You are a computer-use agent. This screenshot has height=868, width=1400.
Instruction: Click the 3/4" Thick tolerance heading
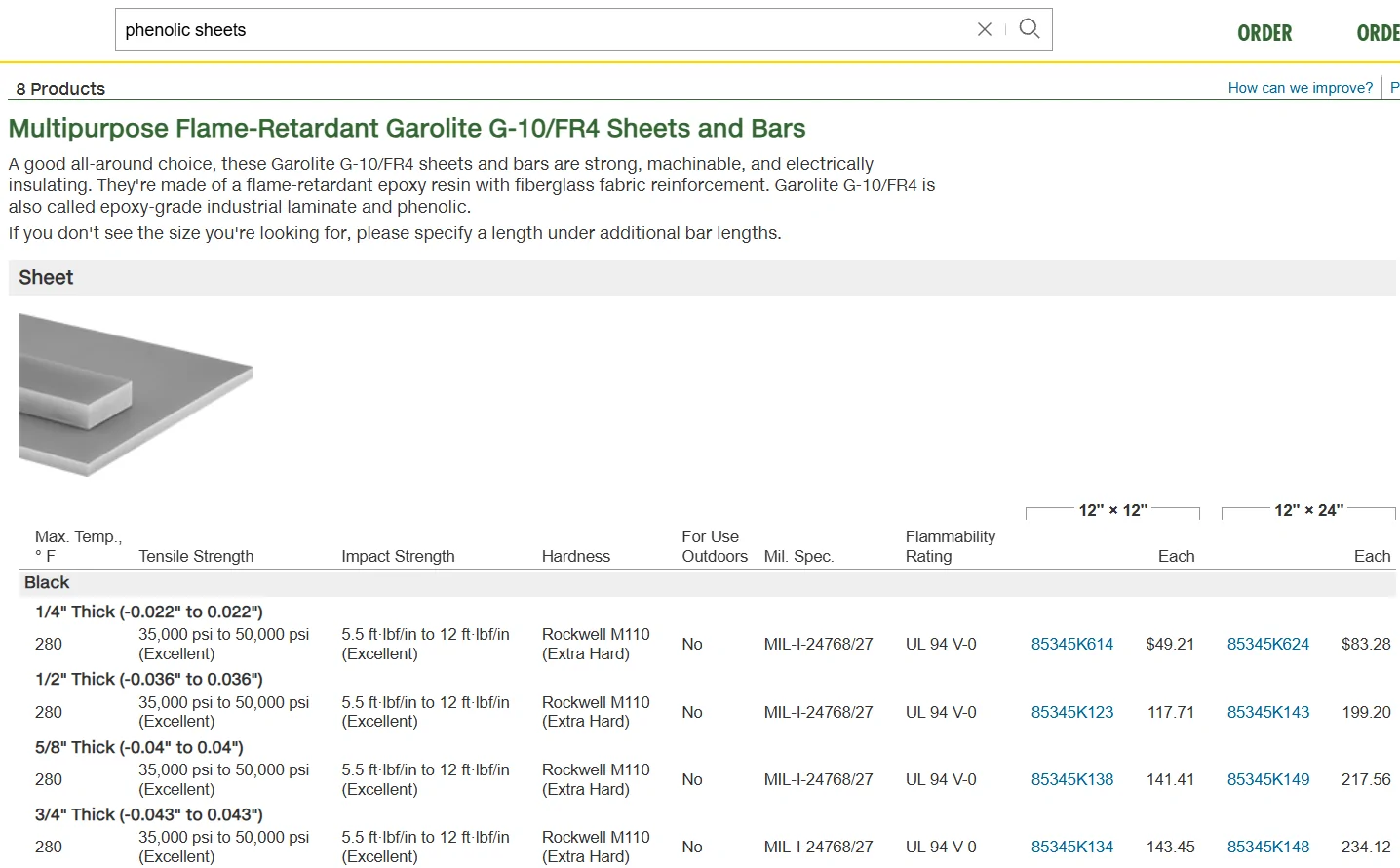click(x=149, y=815)
